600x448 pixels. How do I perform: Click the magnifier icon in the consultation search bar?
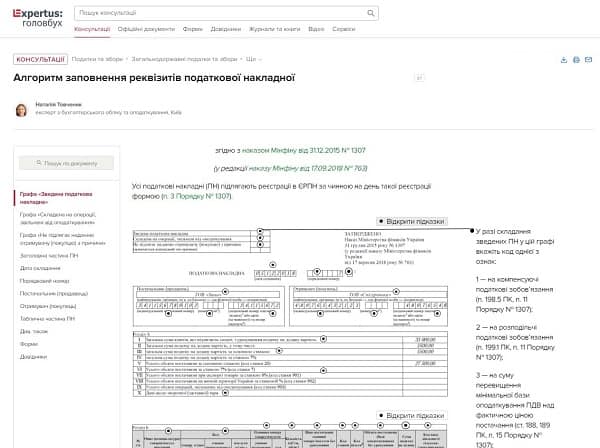pos(370,13)
